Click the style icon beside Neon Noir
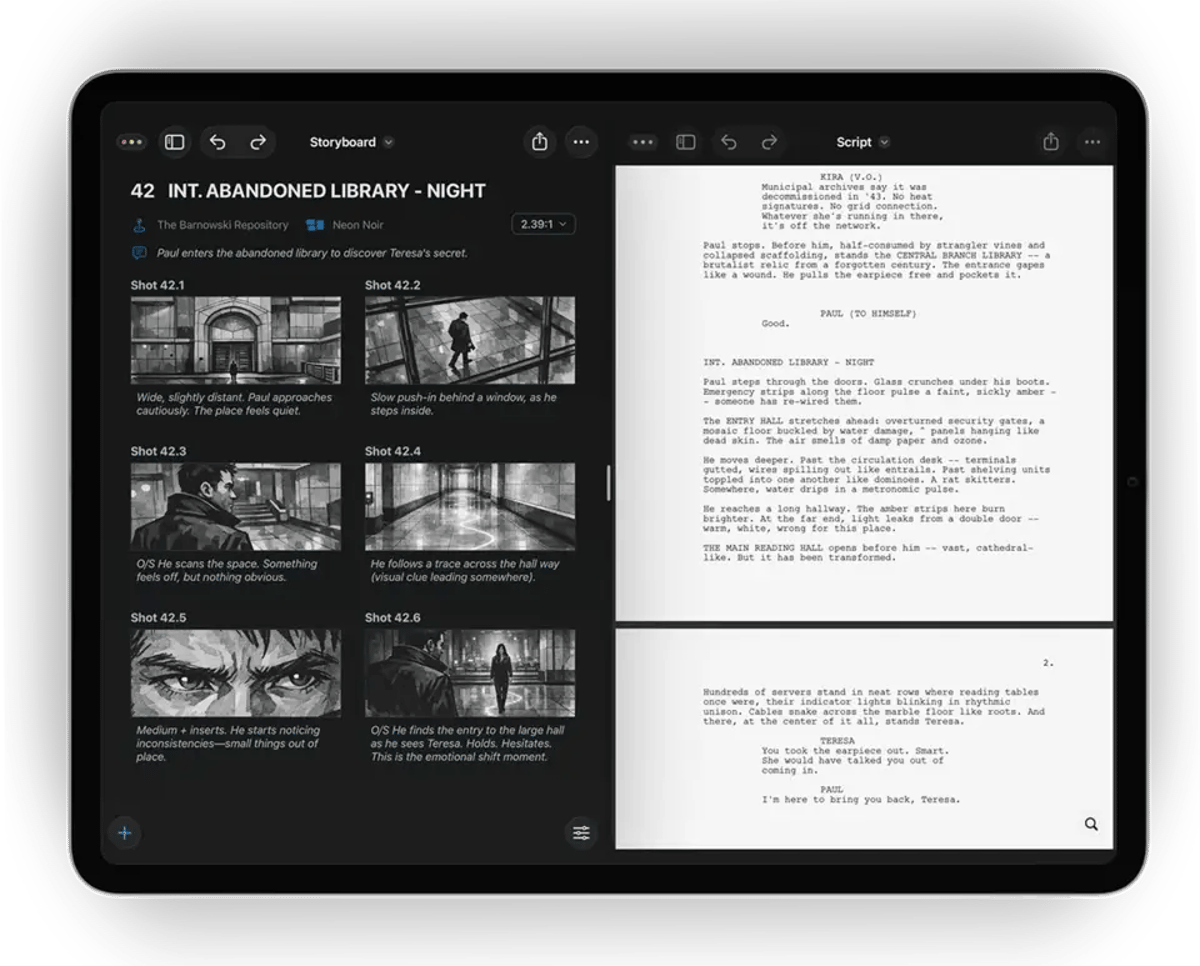 (x=315, y=225)
